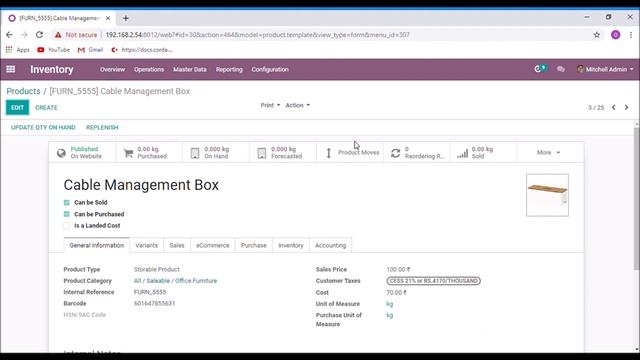Open the Reporting menu
Screen dimensions: 640x360
[x=229, y=69]
